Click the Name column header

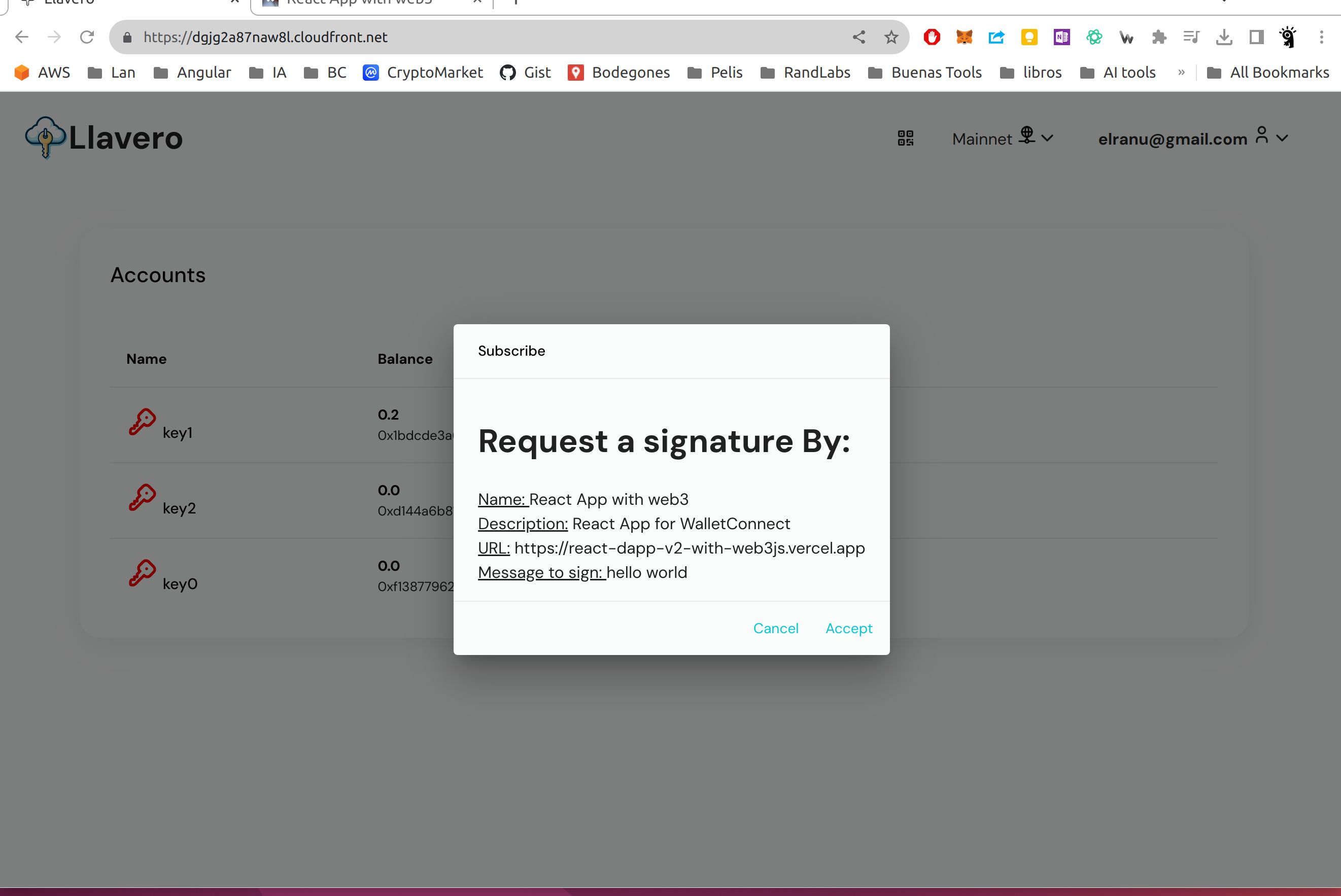point(146,359)
